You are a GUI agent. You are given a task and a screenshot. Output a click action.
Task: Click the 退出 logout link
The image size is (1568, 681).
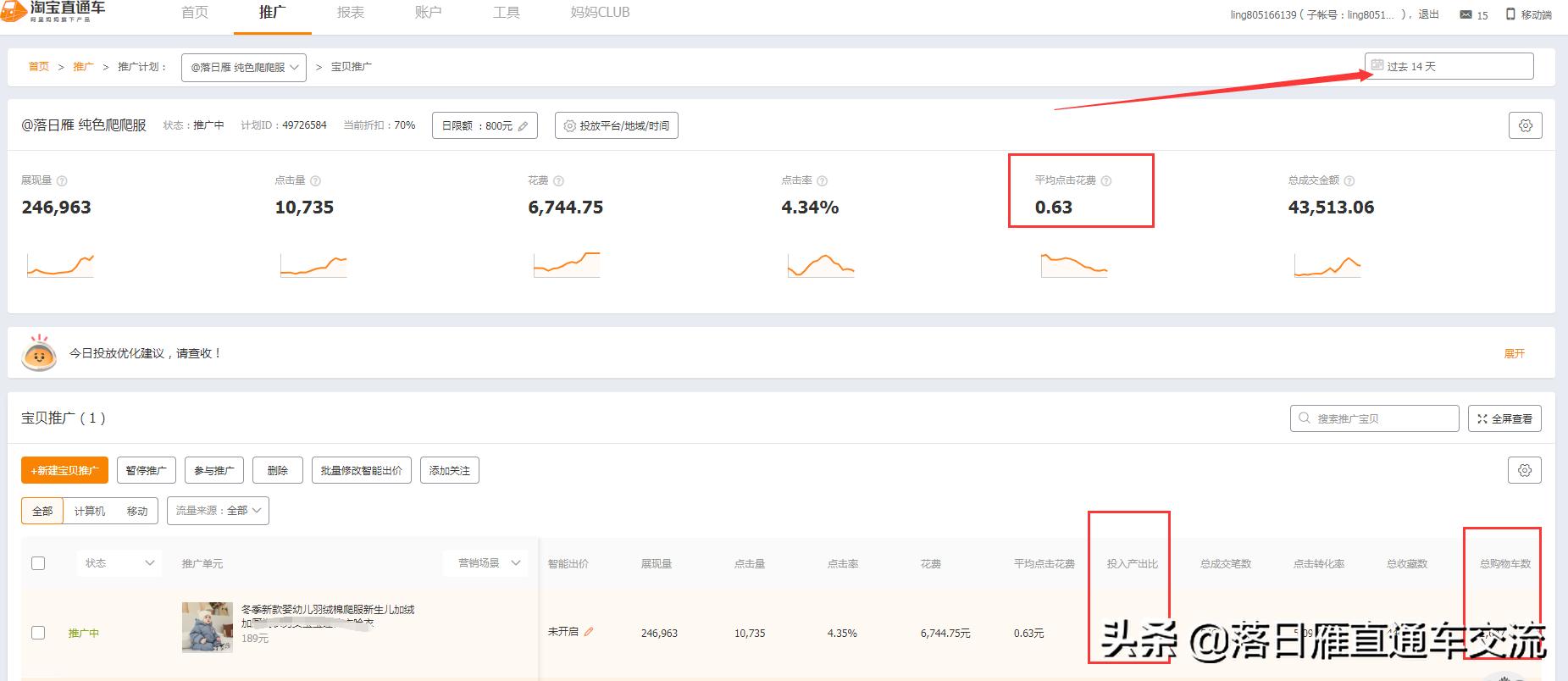1428,14
